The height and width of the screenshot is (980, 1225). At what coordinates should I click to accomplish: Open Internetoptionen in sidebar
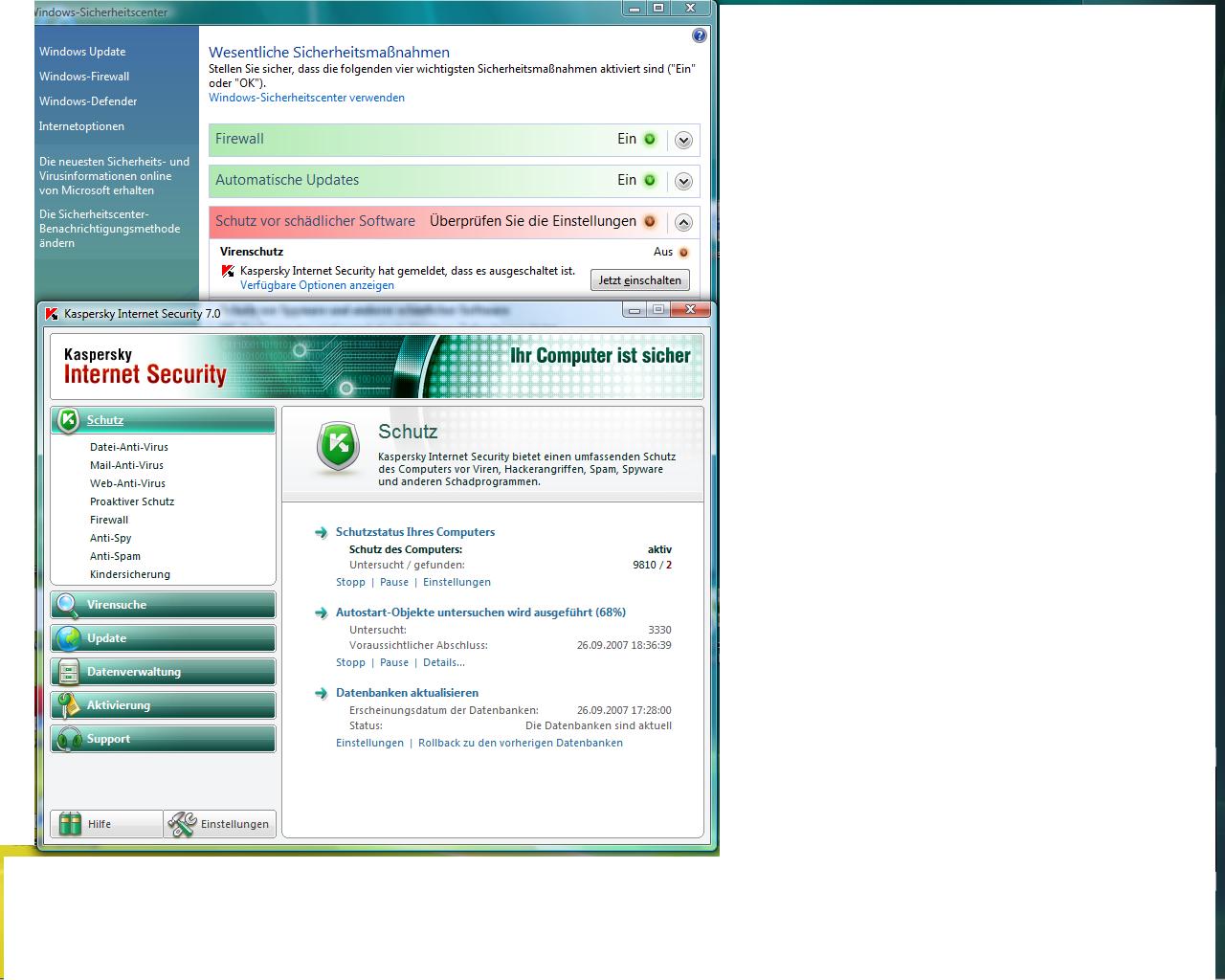click(81, 126)
